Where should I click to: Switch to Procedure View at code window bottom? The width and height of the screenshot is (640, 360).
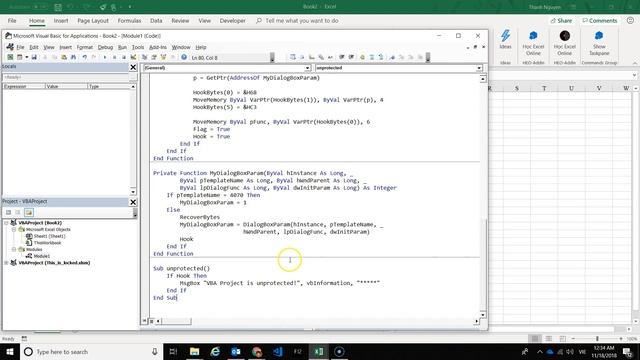pos(144,321)
